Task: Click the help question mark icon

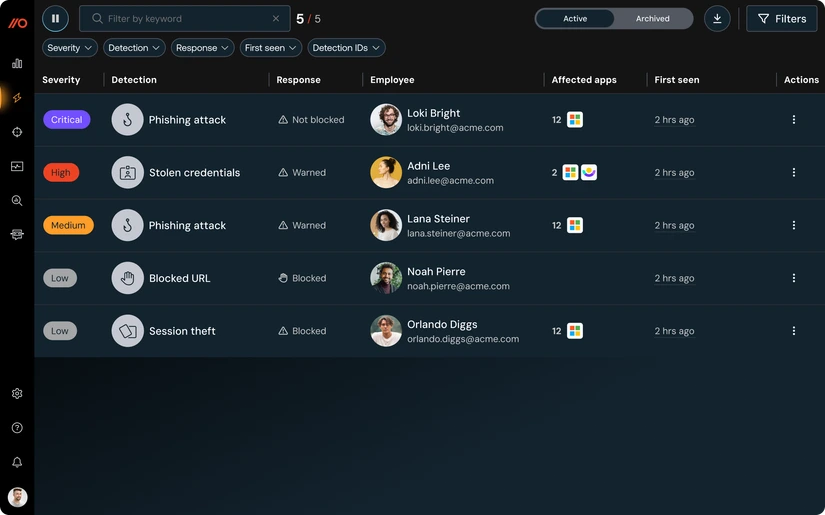Action: click(x=17, y=428)
